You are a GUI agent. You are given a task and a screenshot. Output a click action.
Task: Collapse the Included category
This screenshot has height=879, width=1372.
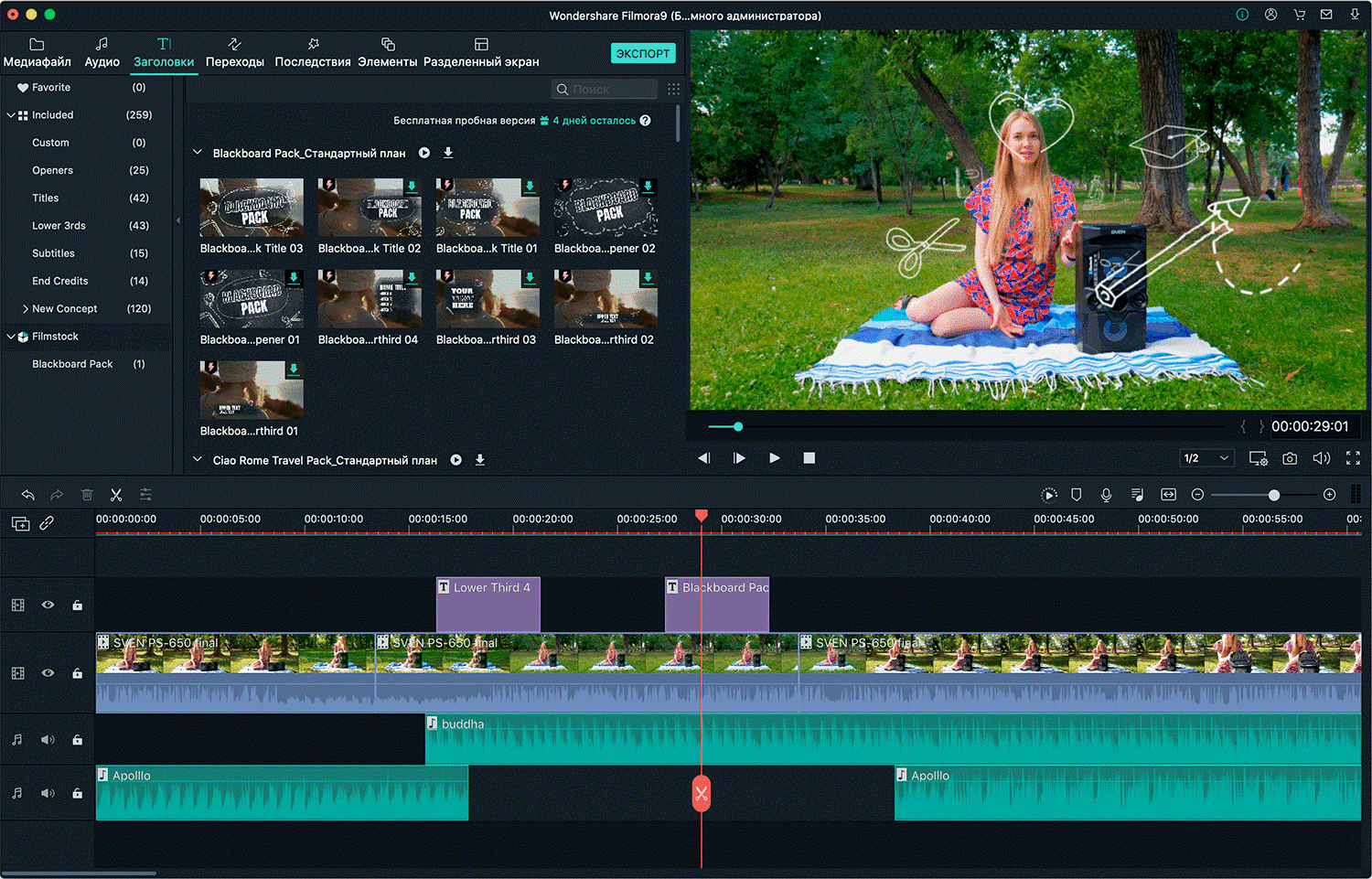click(11, 115)
